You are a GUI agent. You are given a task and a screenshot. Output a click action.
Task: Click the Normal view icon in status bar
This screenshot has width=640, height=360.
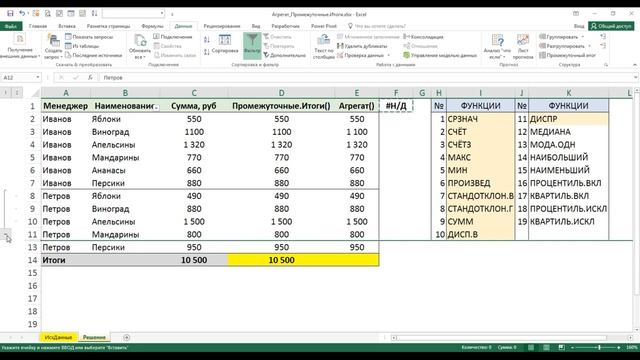click(531, 347)
